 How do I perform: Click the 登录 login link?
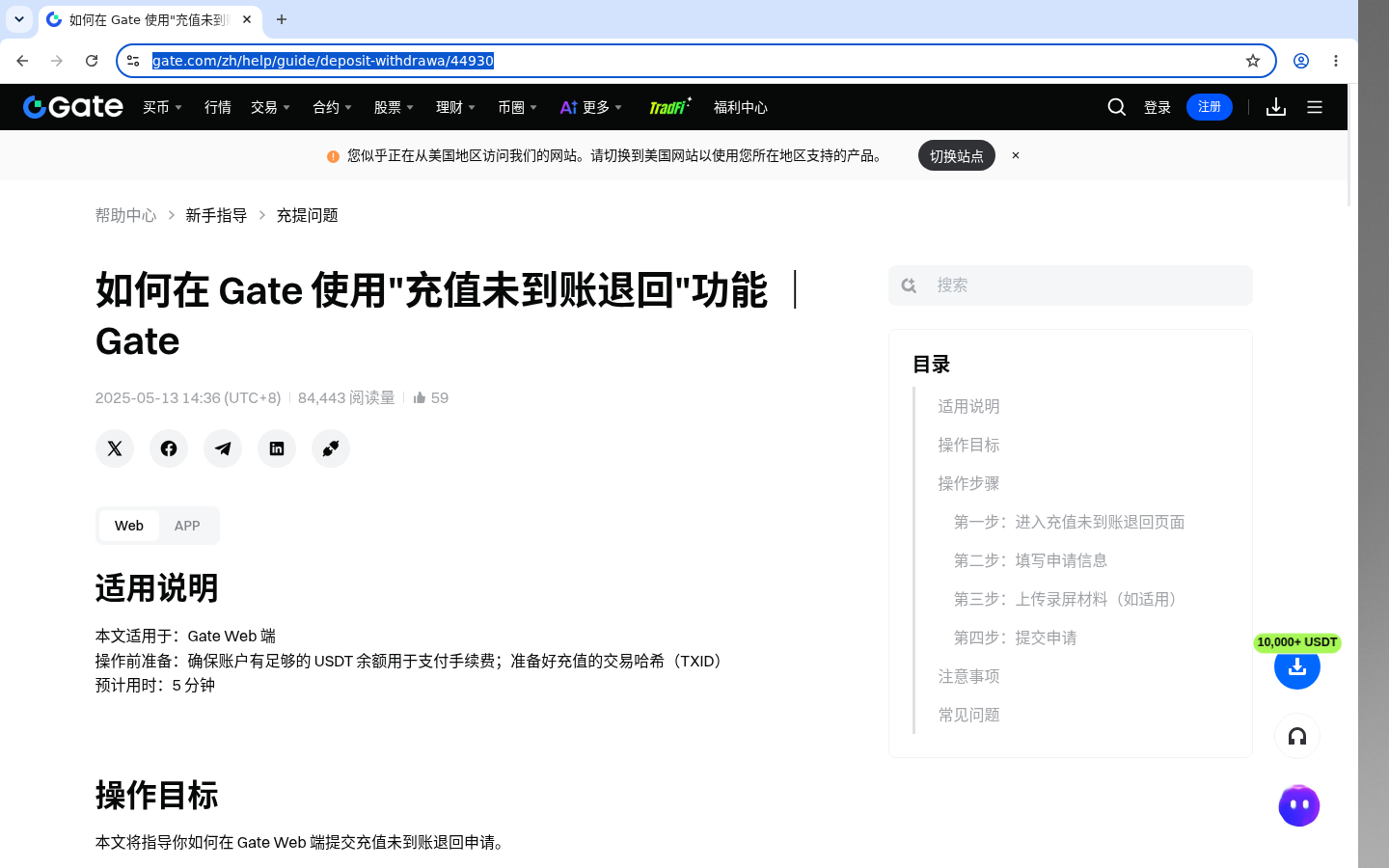1157,107
